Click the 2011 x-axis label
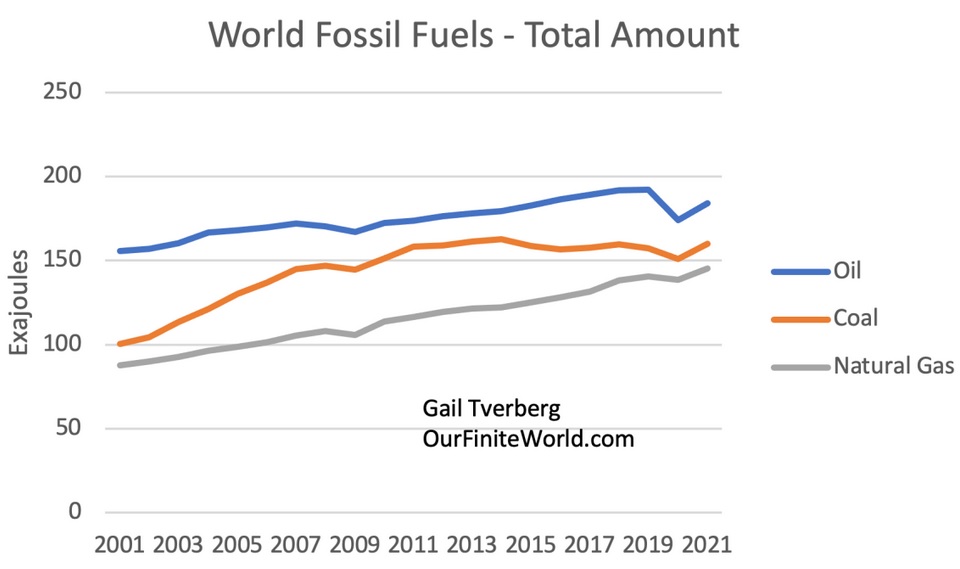960x569 pixels. pyautogui.click(x=411, y=546)
